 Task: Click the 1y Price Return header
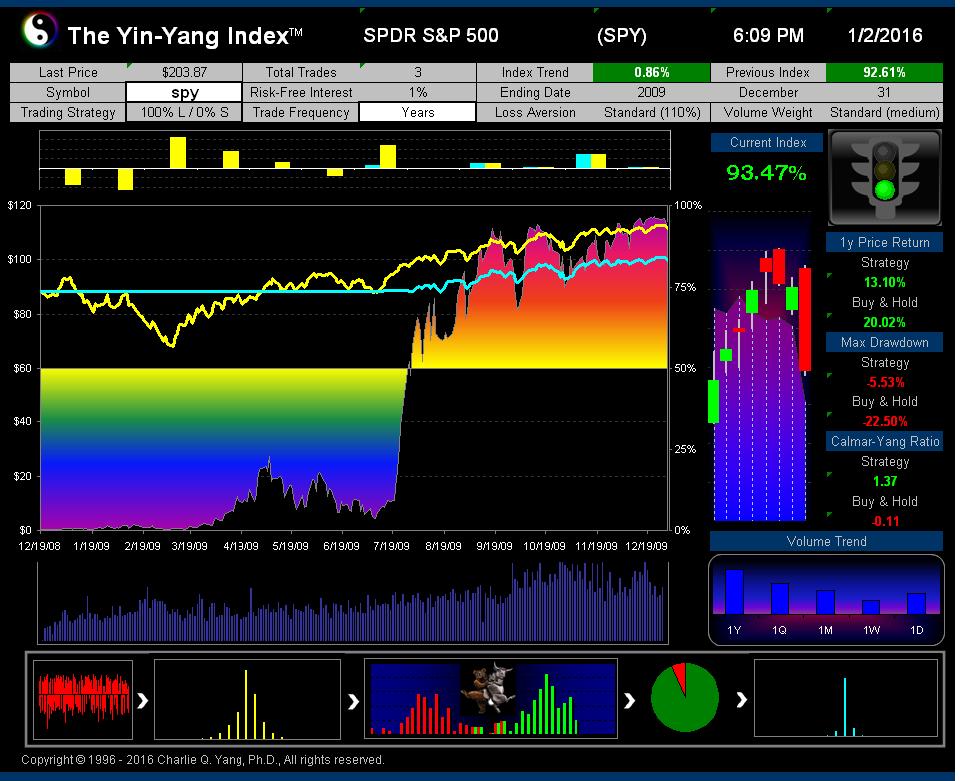tap(884, 242)
